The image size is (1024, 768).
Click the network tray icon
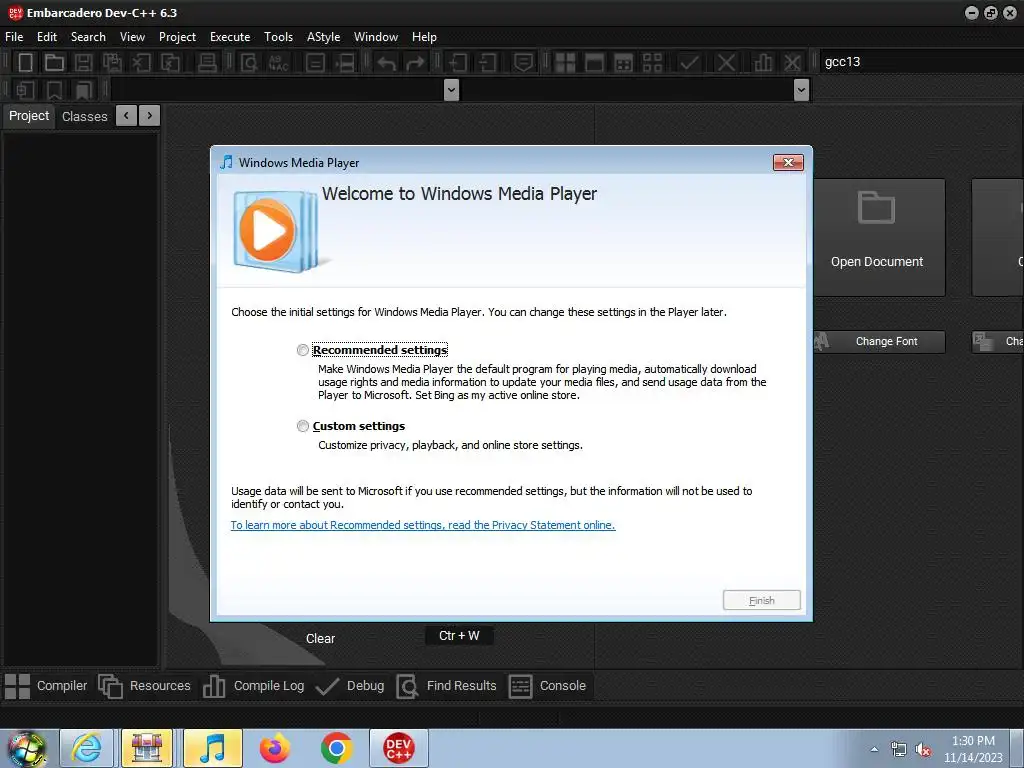(899, 749)
